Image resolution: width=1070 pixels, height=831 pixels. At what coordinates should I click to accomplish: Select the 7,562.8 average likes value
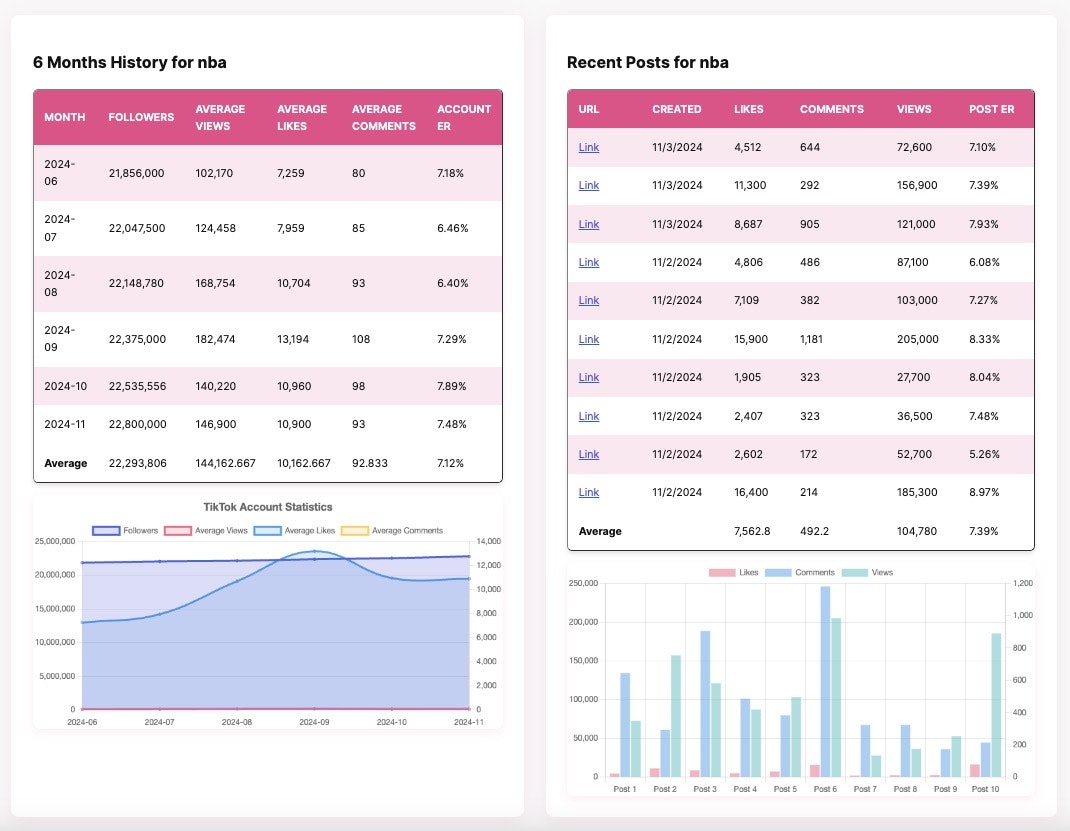click(x=752, y=531)
